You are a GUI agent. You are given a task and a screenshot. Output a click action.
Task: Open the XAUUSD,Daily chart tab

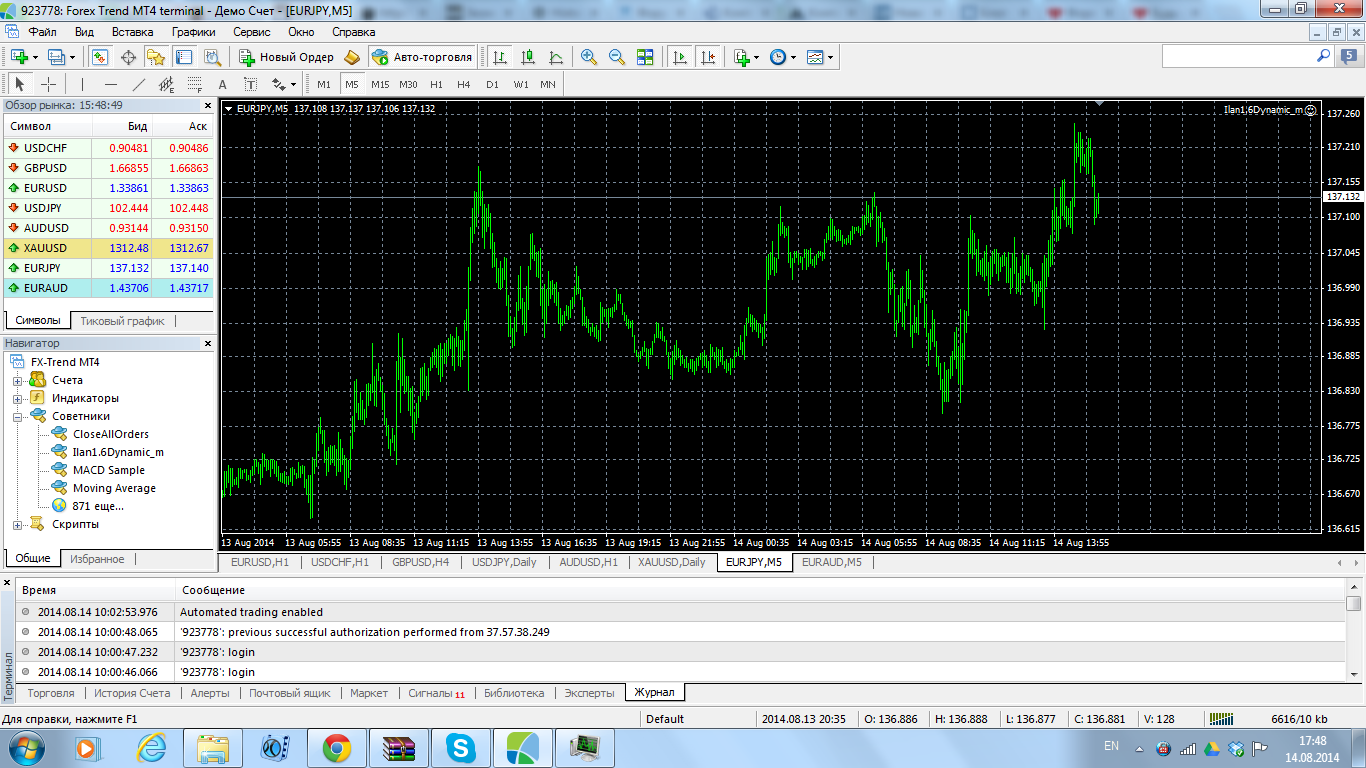tap(674, 562)
